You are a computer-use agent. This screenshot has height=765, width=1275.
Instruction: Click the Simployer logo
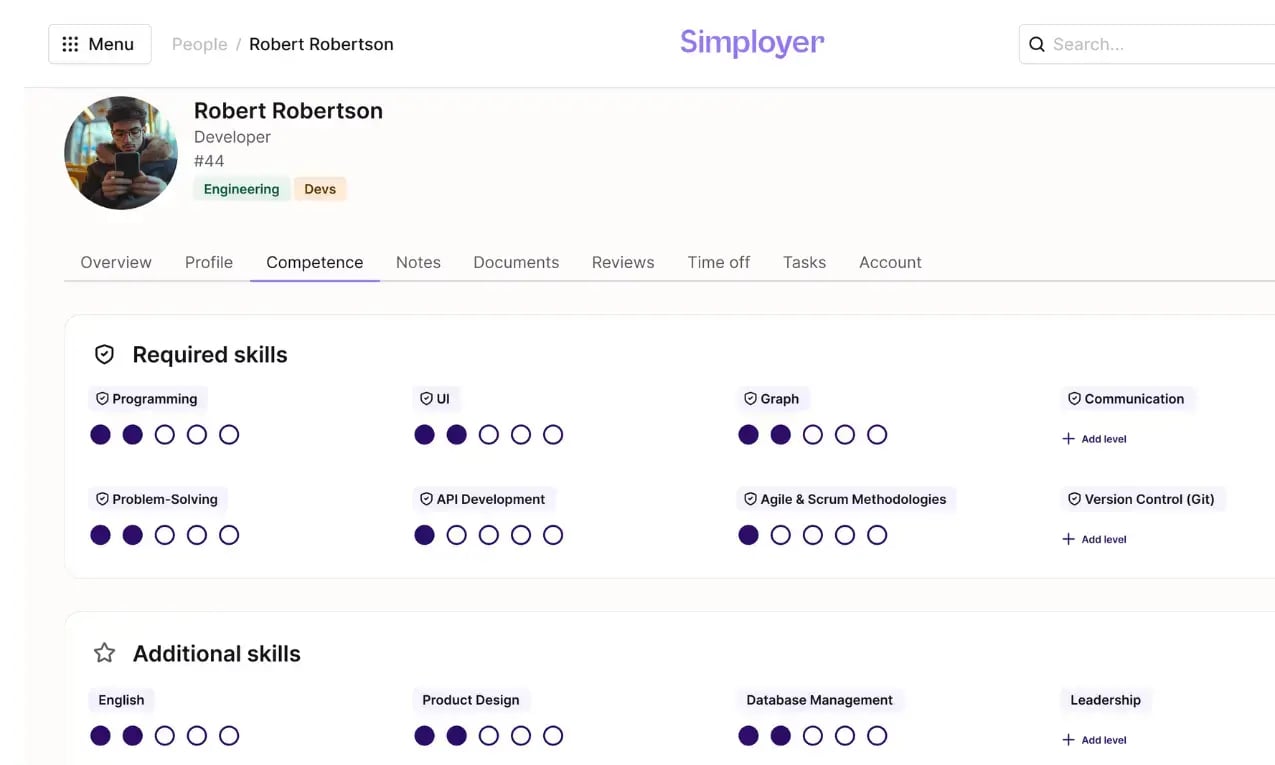coord(752,42)
